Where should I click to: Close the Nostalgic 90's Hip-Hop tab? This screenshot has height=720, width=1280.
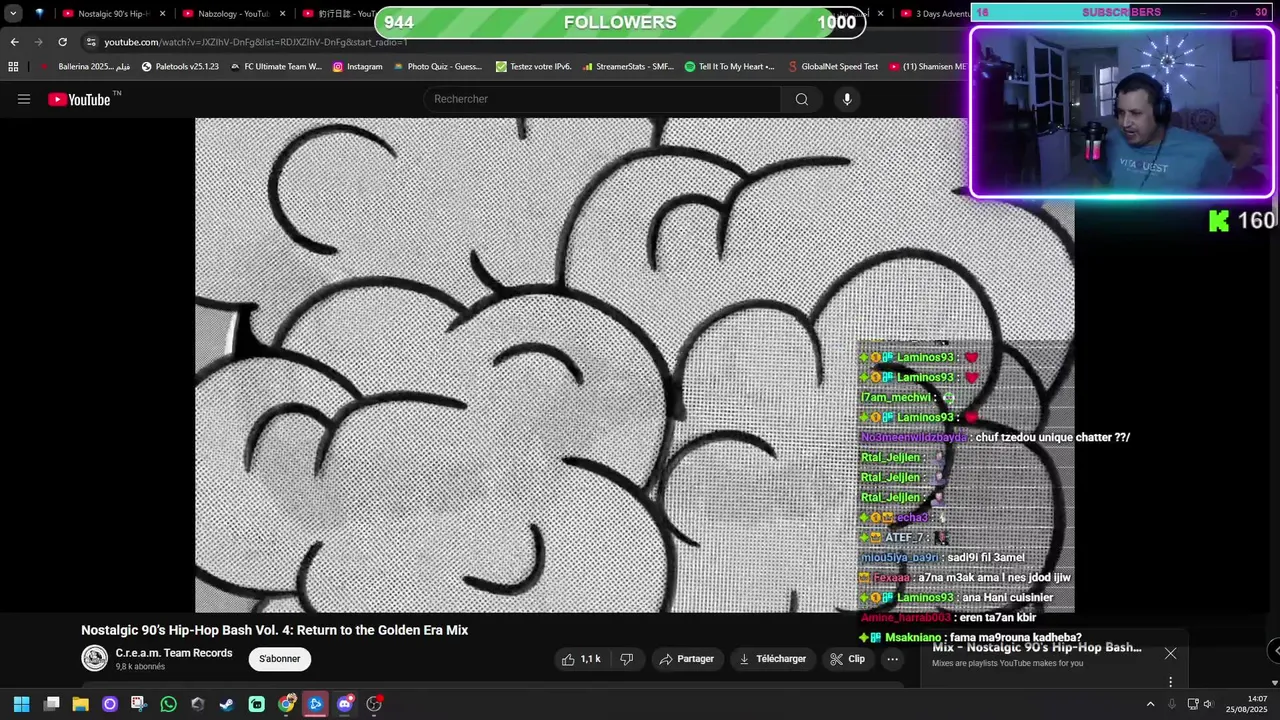162,14
